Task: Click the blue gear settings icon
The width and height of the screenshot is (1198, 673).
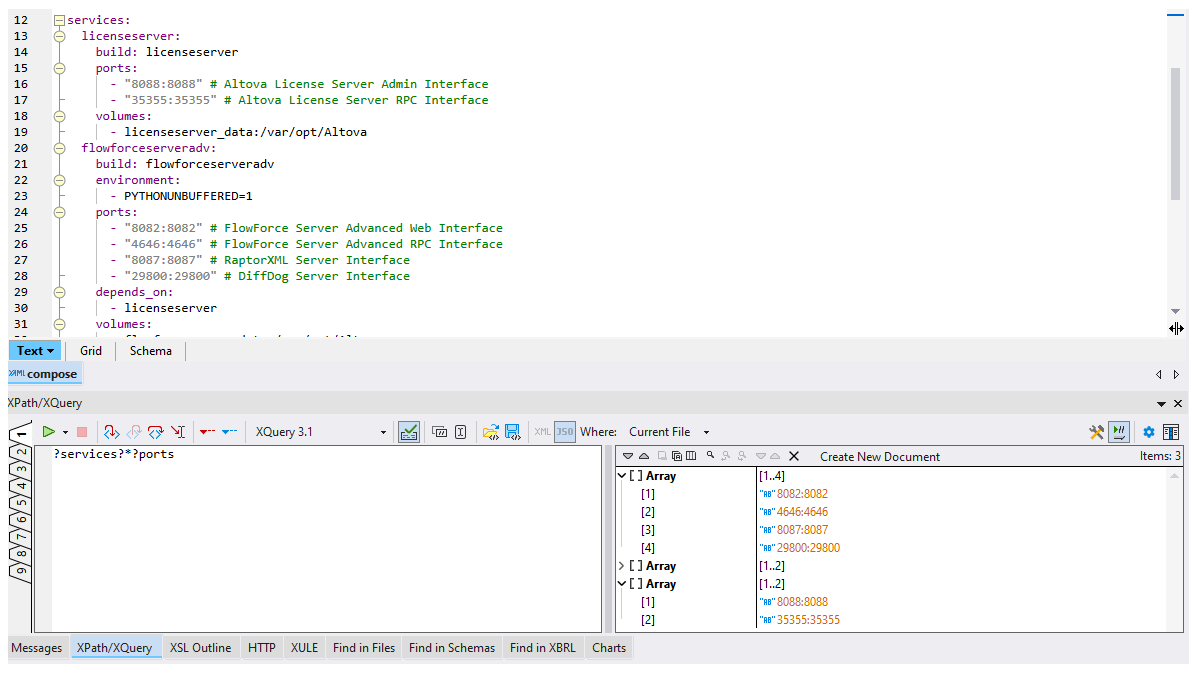Action: (1148, 432)
